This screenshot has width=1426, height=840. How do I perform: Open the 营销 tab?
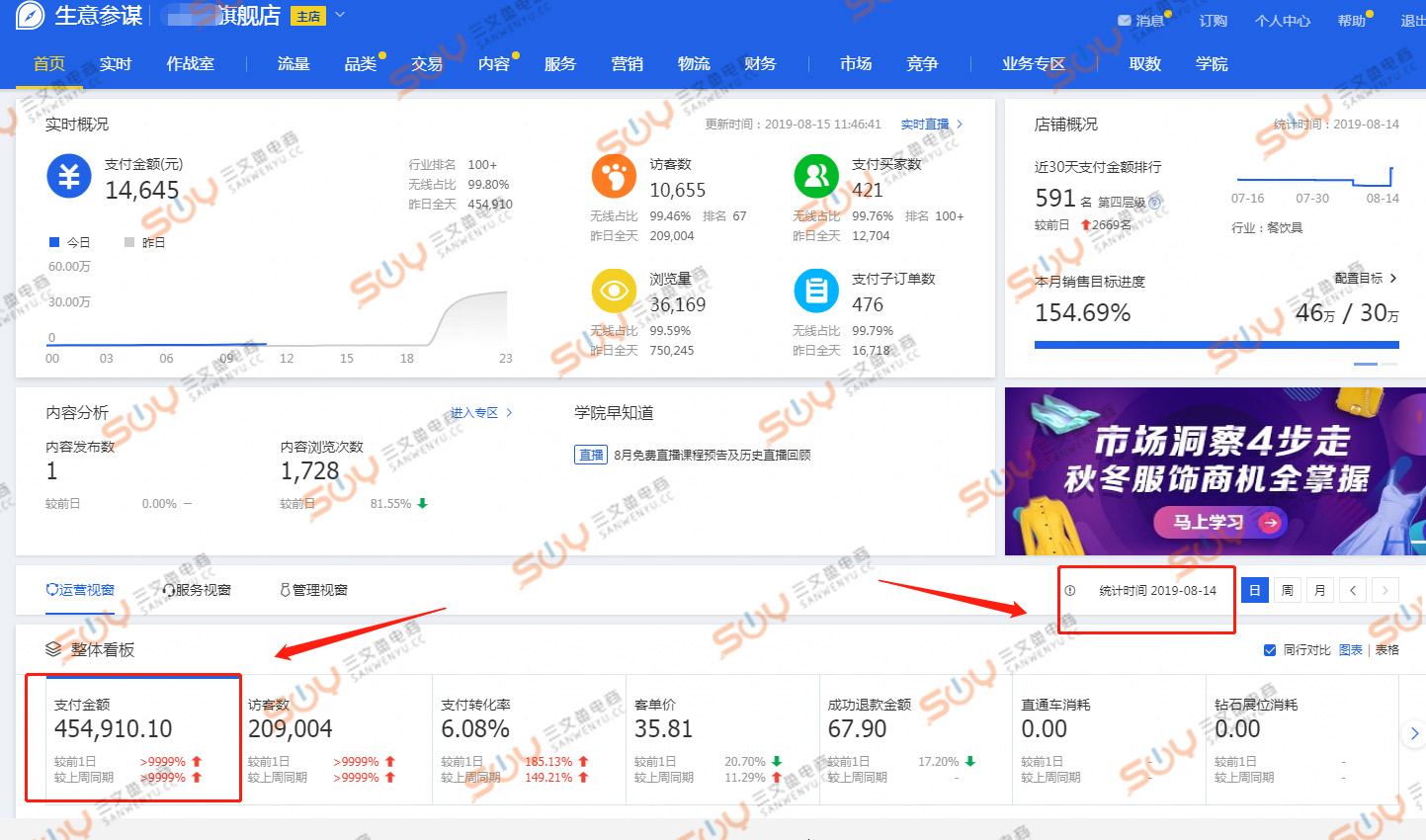click(x=628, y=63)
